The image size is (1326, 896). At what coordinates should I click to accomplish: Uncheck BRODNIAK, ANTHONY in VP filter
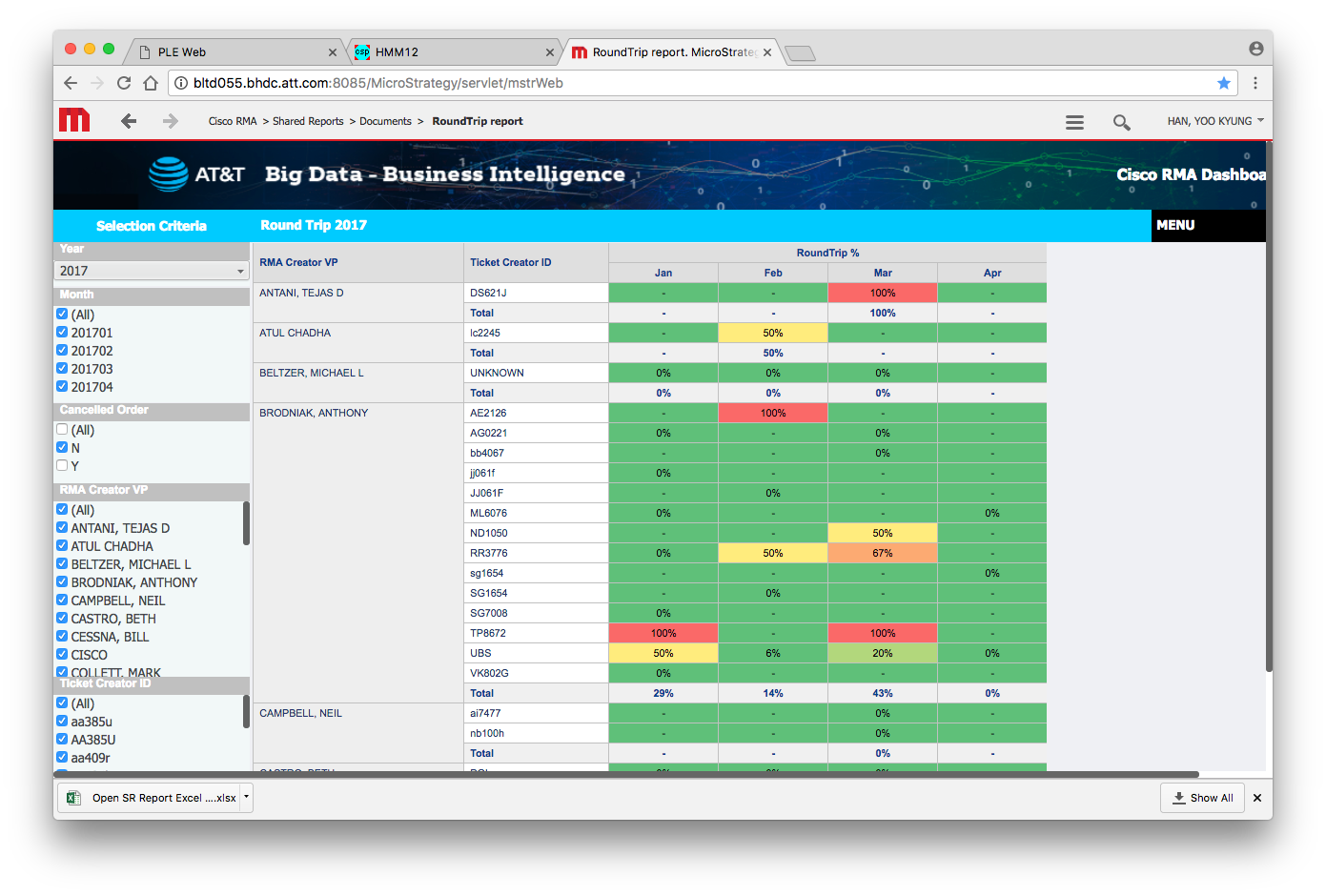coord(62,581)
